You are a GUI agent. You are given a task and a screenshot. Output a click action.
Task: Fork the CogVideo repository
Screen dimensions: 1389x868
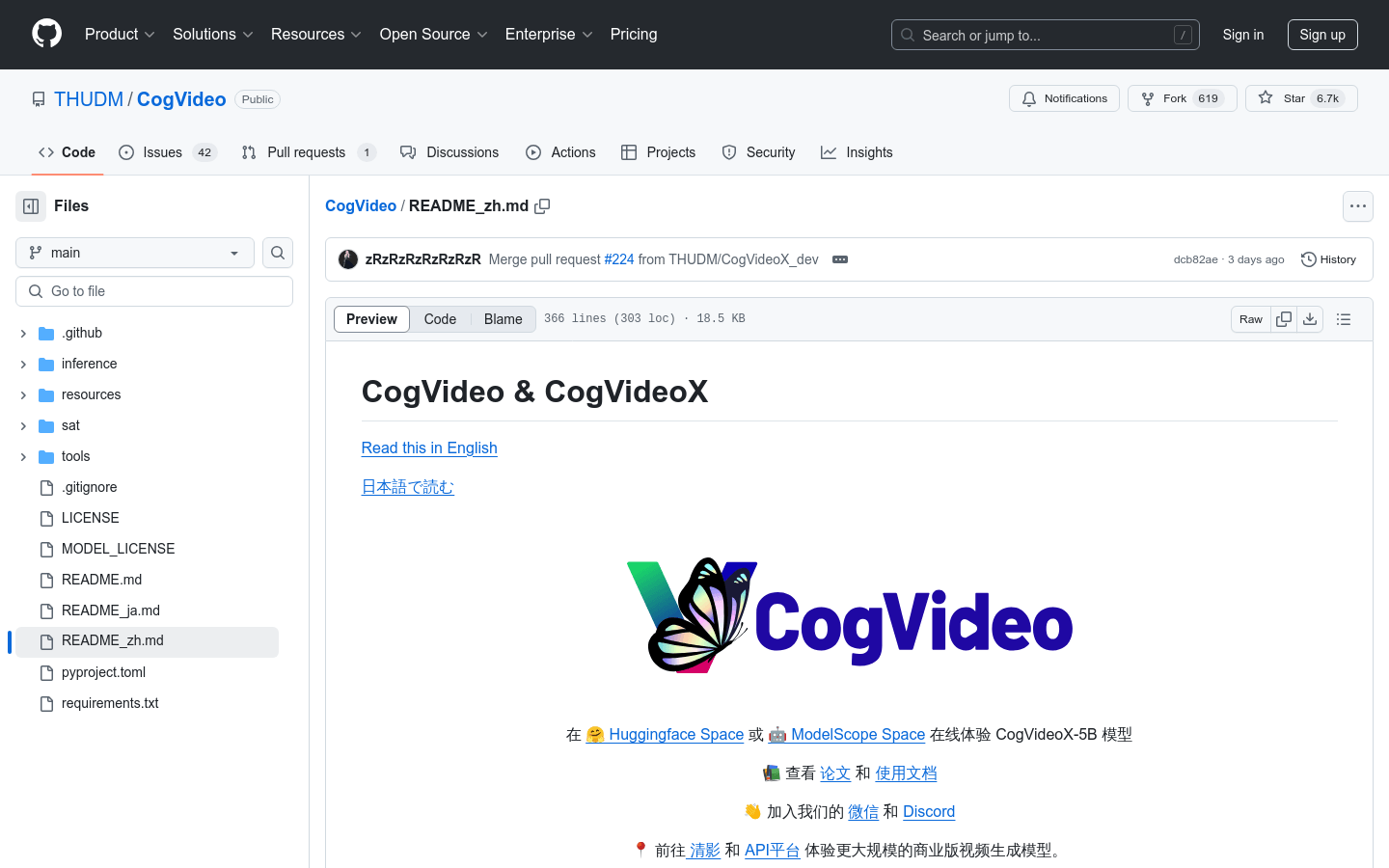tap(1182, 98)
